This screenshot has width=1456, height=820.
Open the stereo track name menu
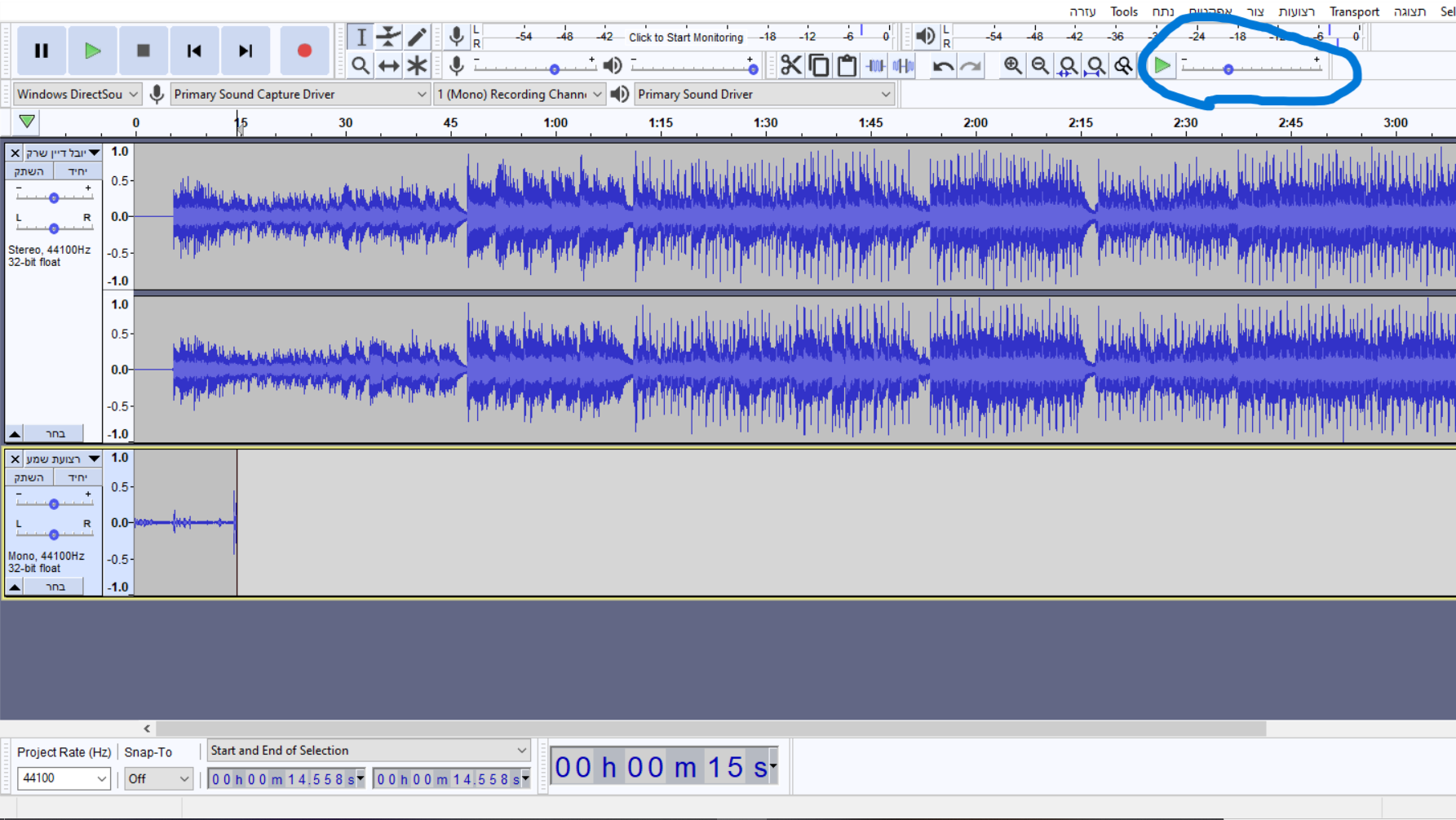[x=63, y=153]
